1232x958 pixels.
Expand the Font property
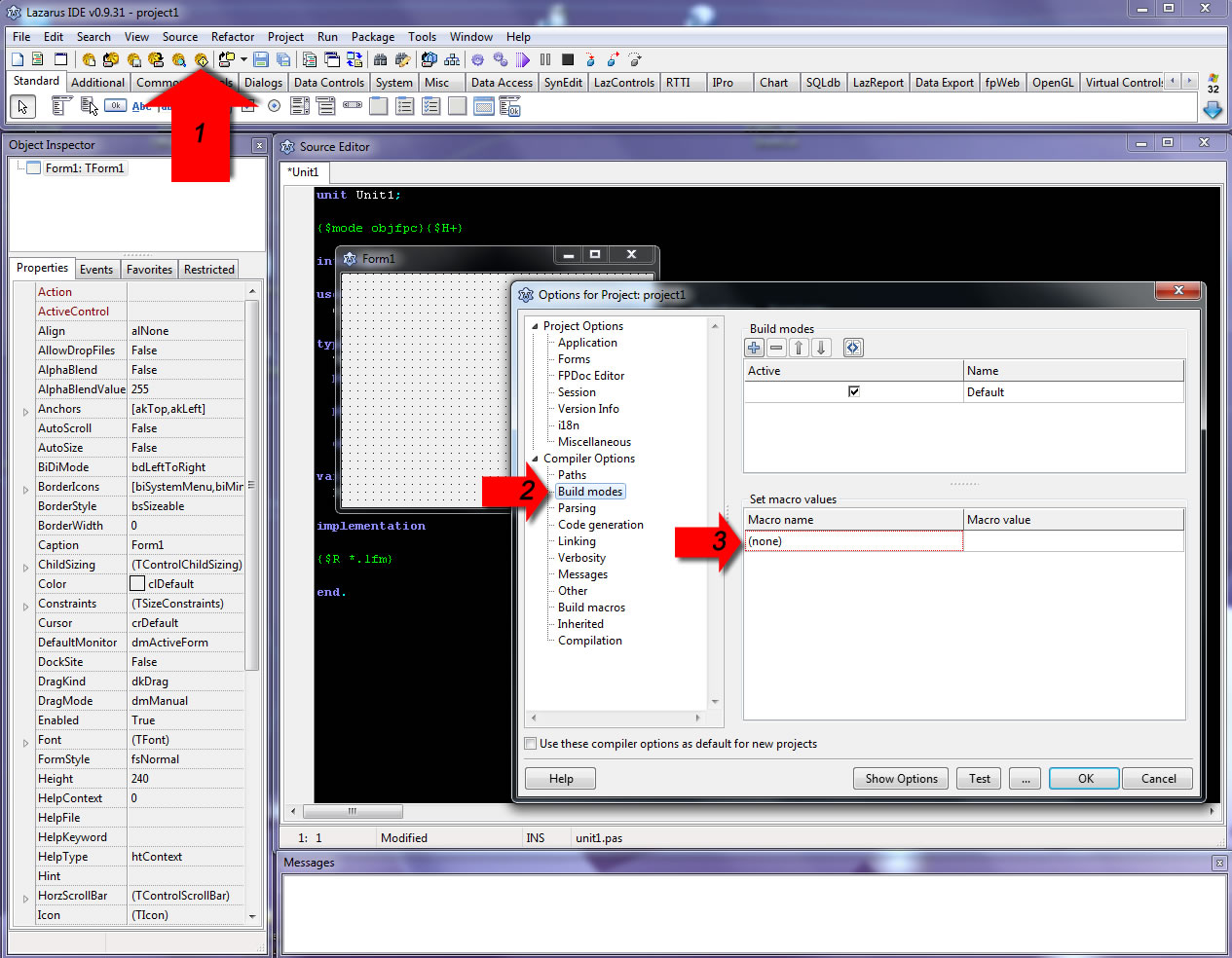[x=25, y=742]
